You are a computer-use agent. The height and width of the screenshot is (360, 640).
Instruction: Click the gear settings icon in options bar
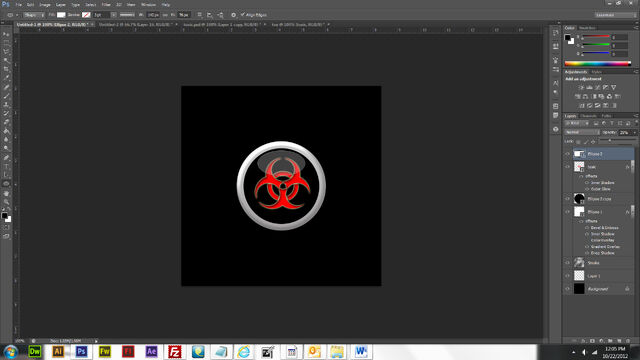(233, 15)
